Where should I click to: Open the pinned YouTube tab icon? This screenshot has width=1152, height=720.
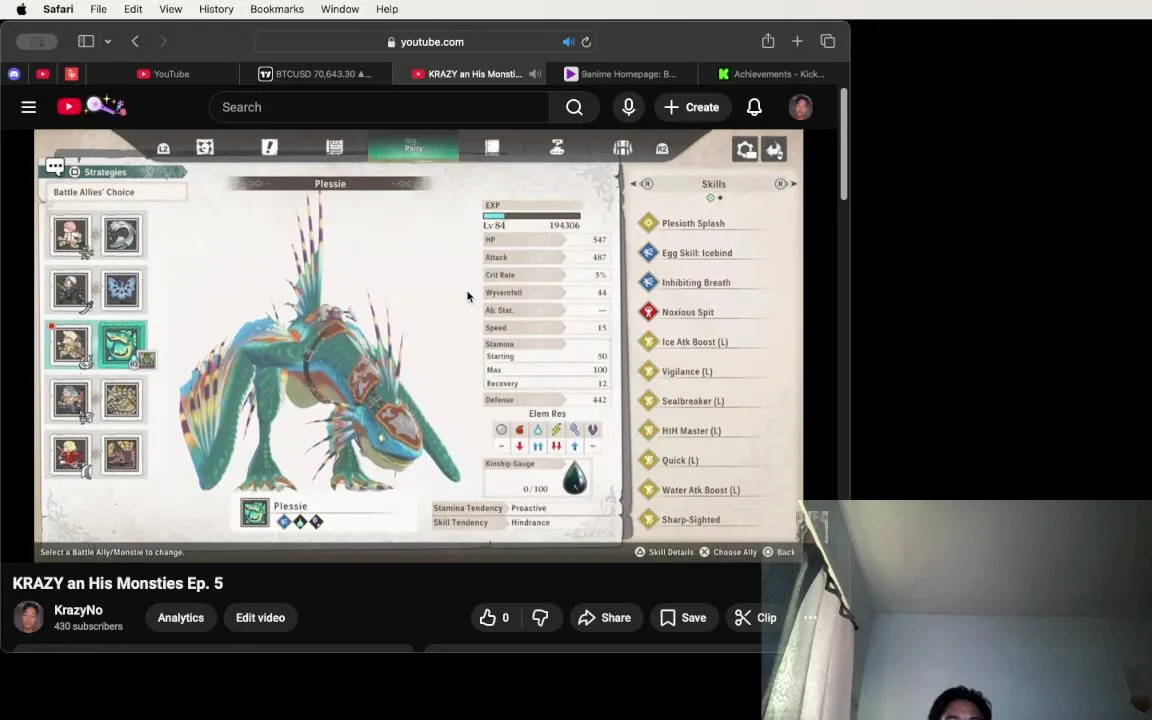coord(43,73)
